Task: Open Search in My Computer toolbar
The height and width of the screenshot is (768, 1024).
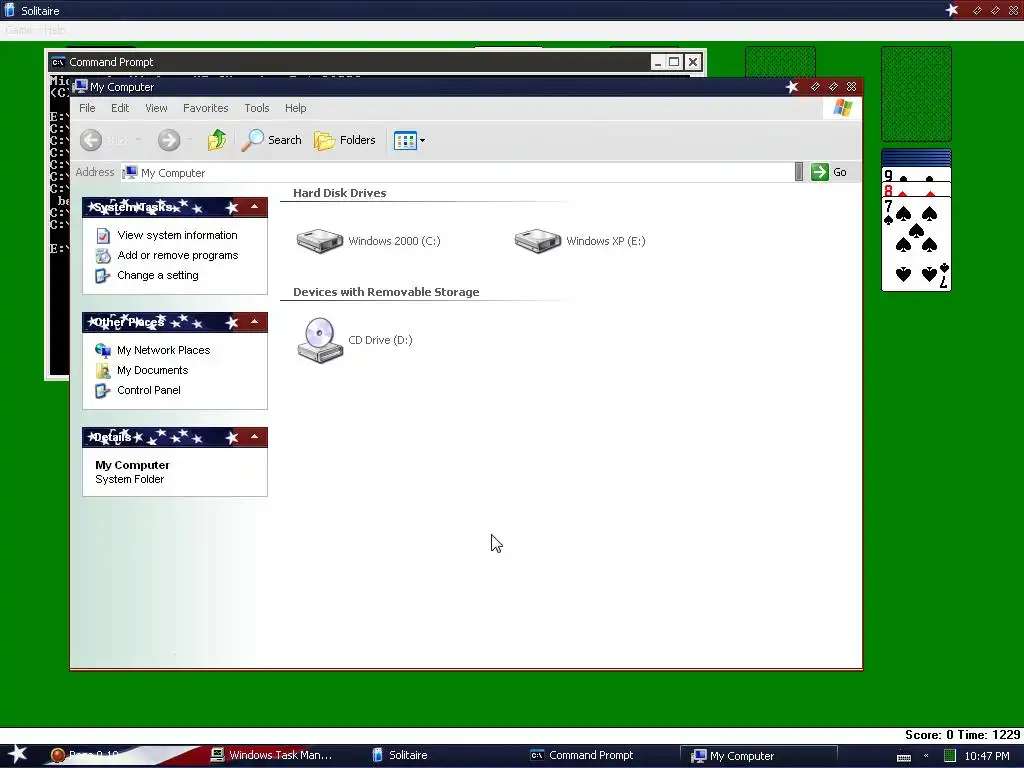Action: [x=272, y=140]
